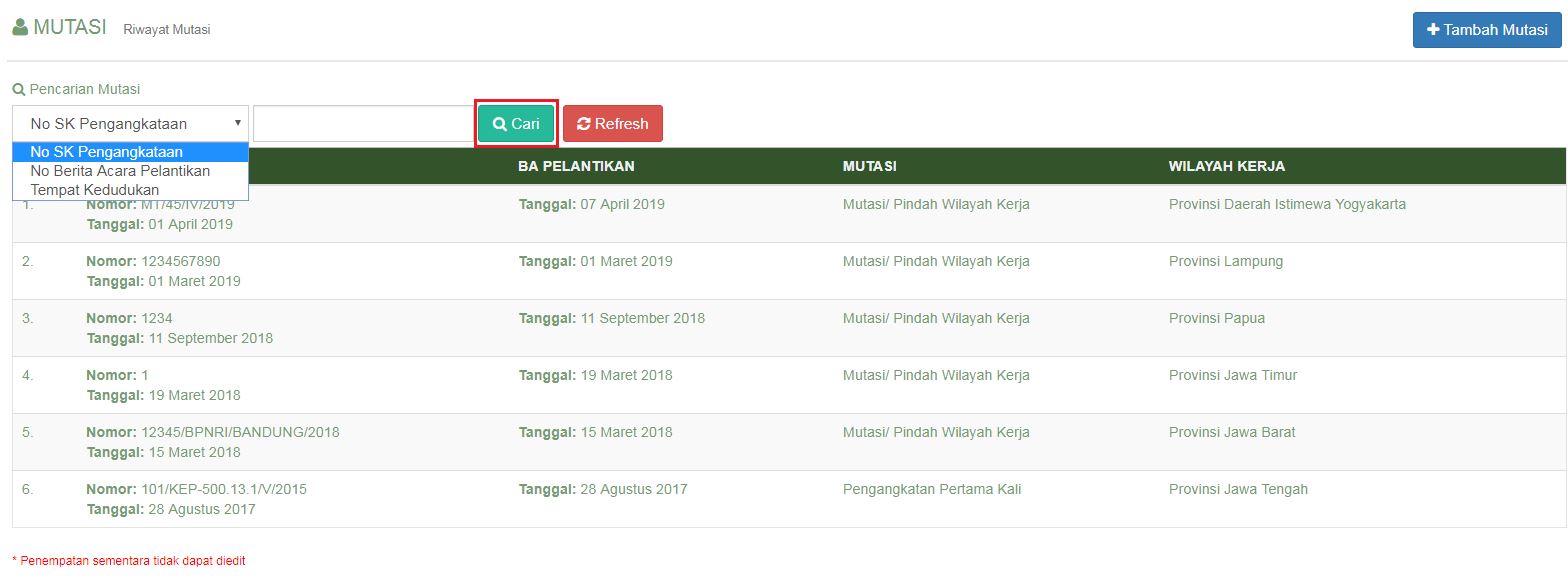The image size is (1568, 583).
Task: Select row with Nomor 1234567890
Action: (181, 261)
